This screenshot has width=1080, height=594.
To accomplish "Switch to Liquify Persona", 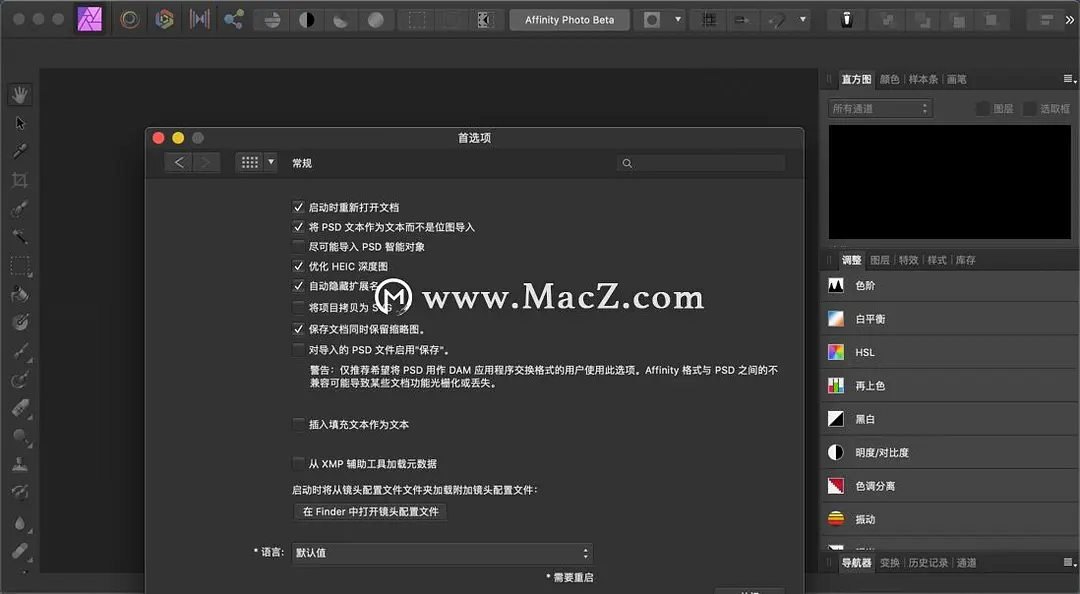I will point(129,19).
